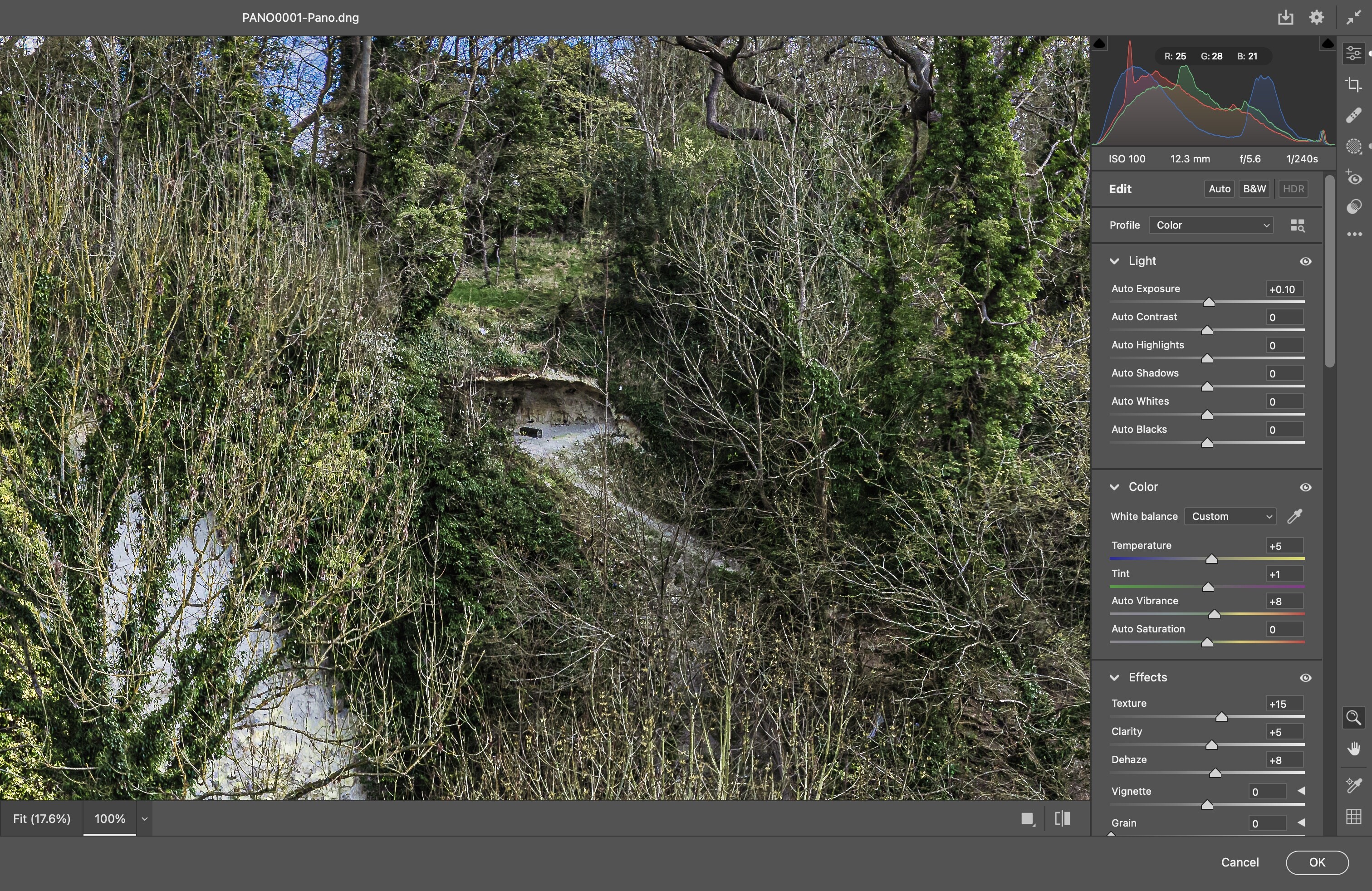The height and width of the screenshot is (891, 1372).
Task: Click the 'f/5.6' aperture text
Action: tap(1250, 159)
